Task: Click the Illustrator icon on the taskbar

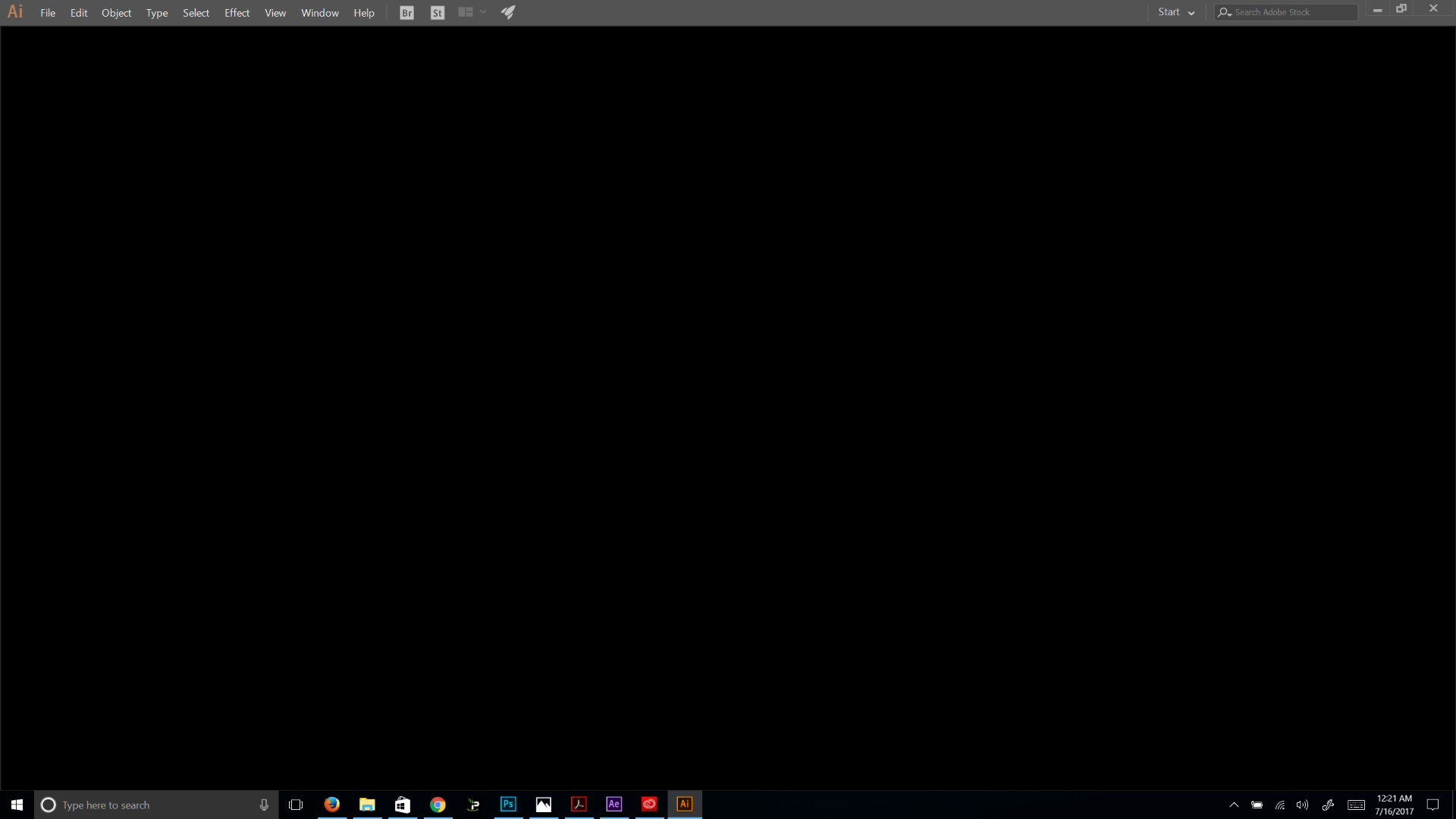Action: [685, 805]
